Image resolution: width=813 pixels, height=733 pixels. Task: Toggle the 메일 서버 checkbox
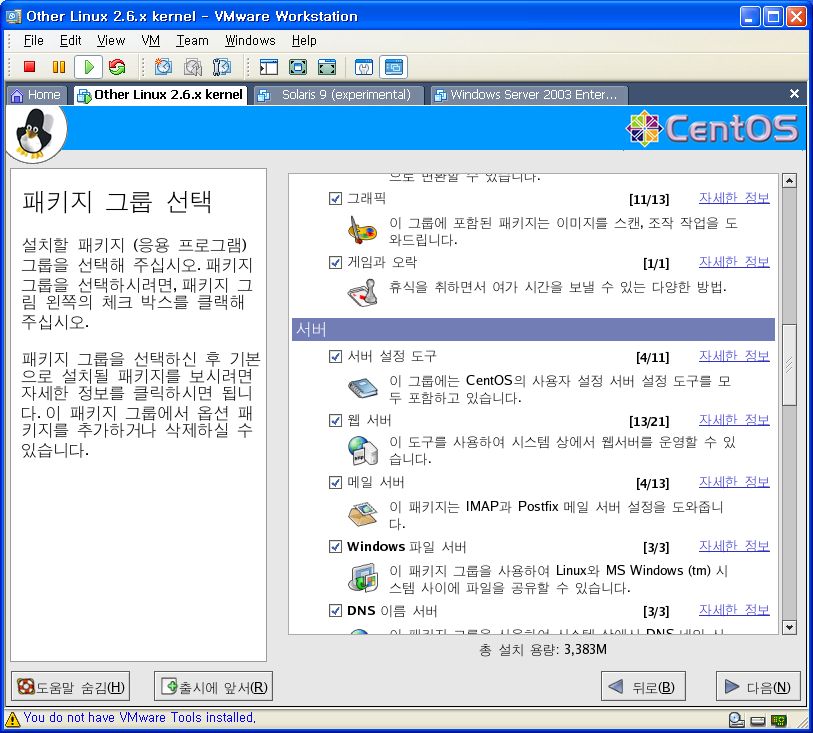coord(335,483)
